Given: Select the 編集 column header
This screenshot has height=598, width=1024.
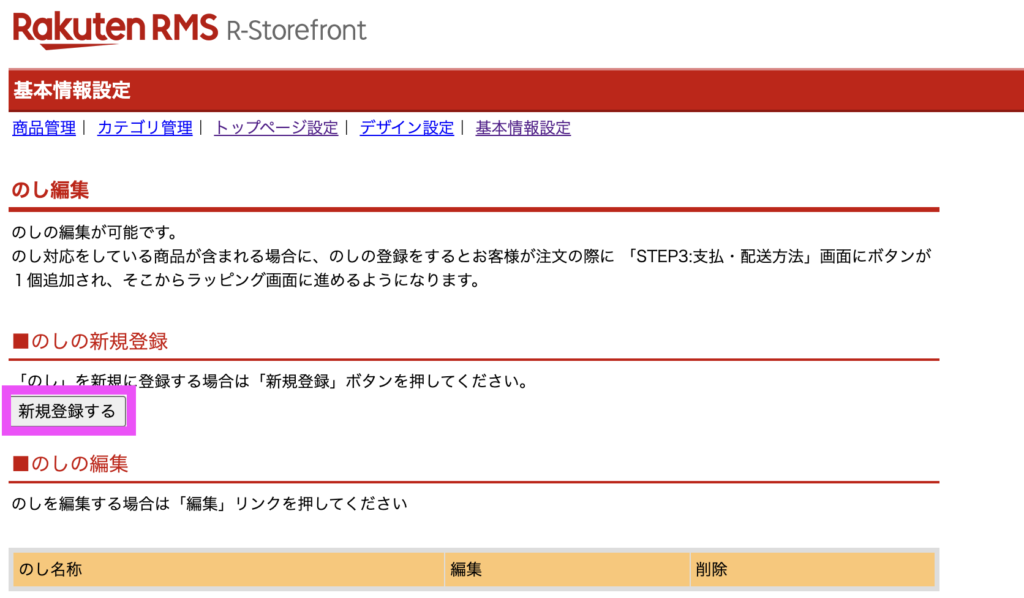Looking at the screenshot, I should click(x=567, y=569).
